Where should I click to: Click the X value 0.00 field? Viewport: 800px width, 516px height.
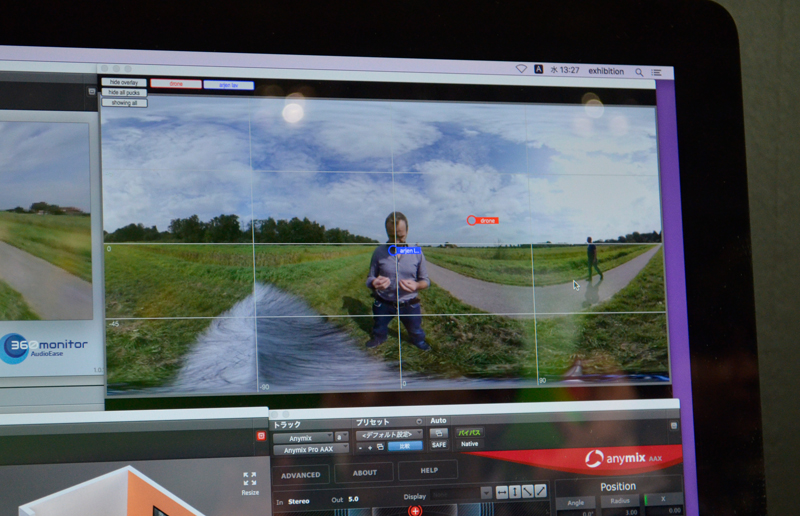point(664,510)
